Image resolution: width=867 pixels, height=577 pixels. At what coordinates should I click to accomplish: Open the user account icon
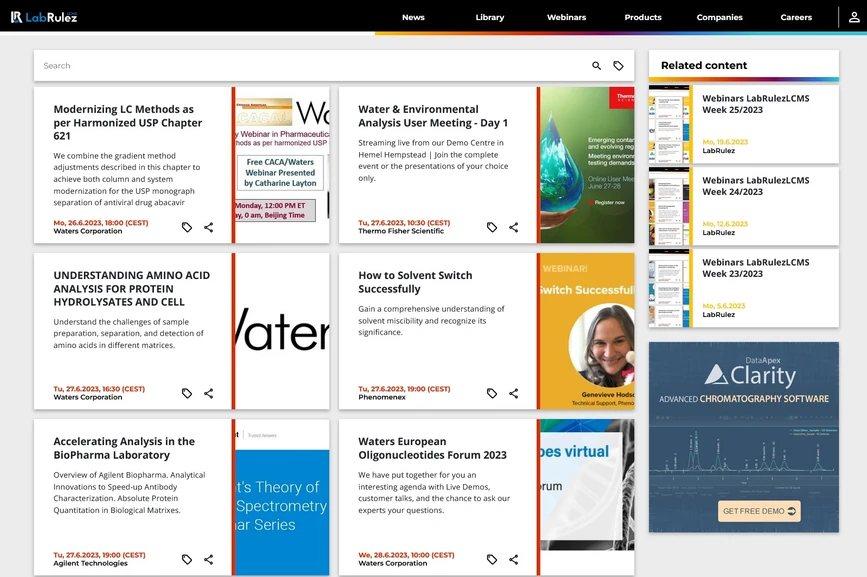click(854, 17)
